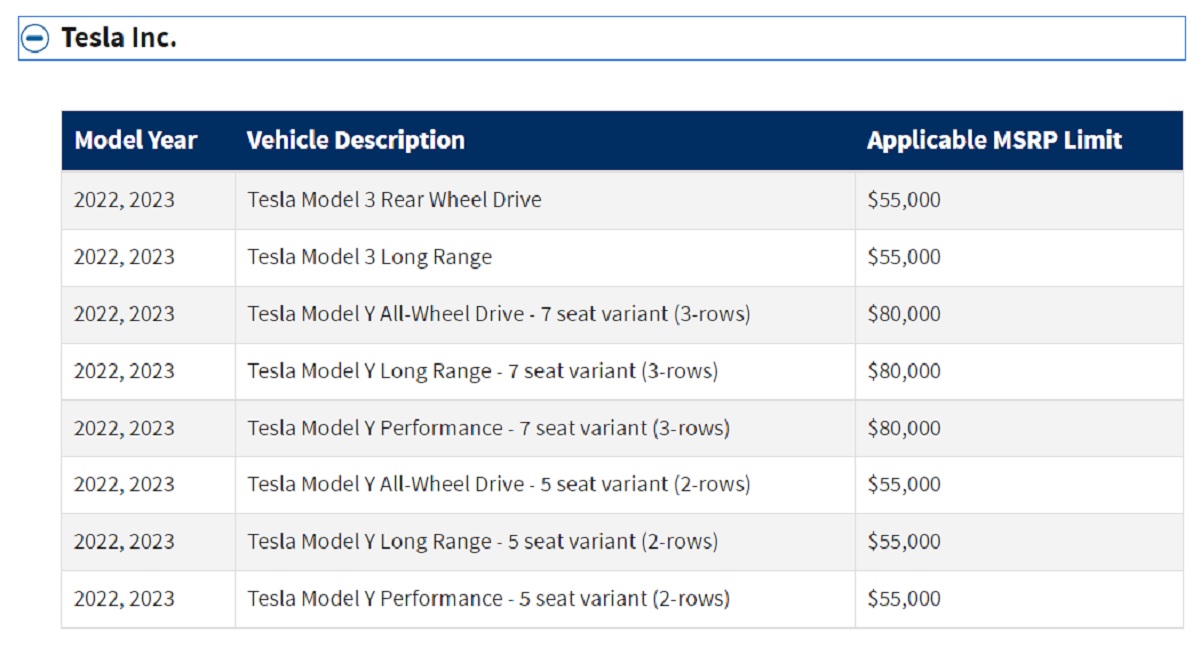
Task: Collapse the Tesla Inc. section minus icon
Action: coord(35,39)
